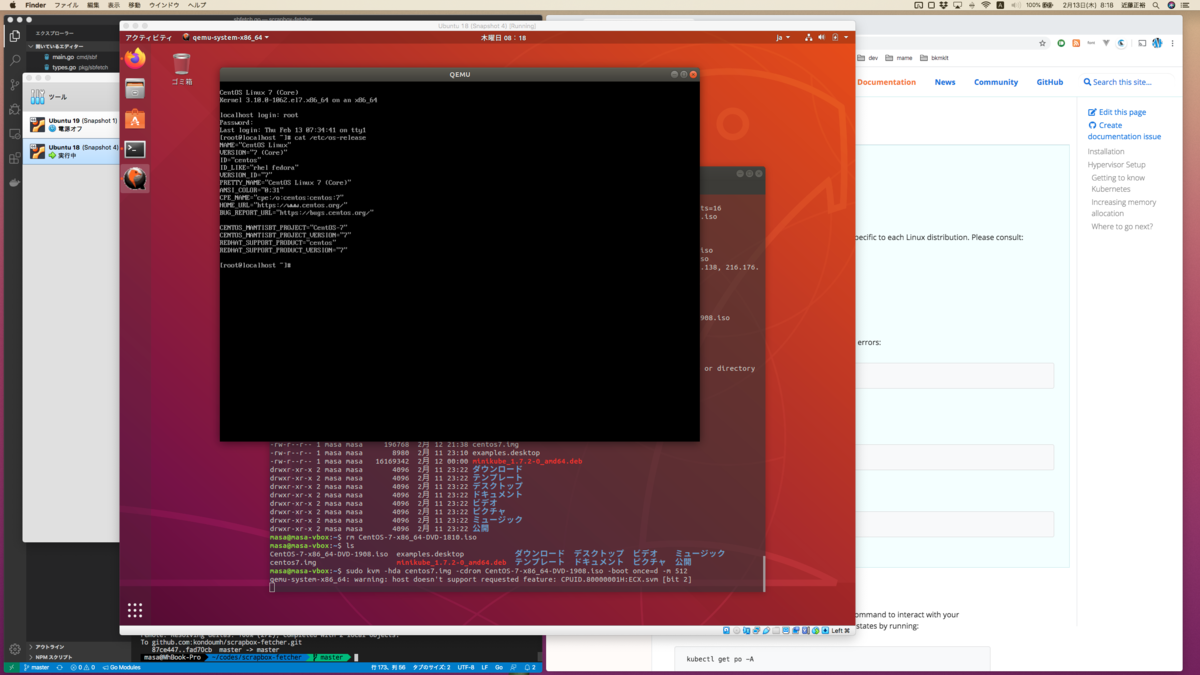Launch the Files manager in dock
Viewport: 1200px width, 675px height.
click(x=135, y=89)
